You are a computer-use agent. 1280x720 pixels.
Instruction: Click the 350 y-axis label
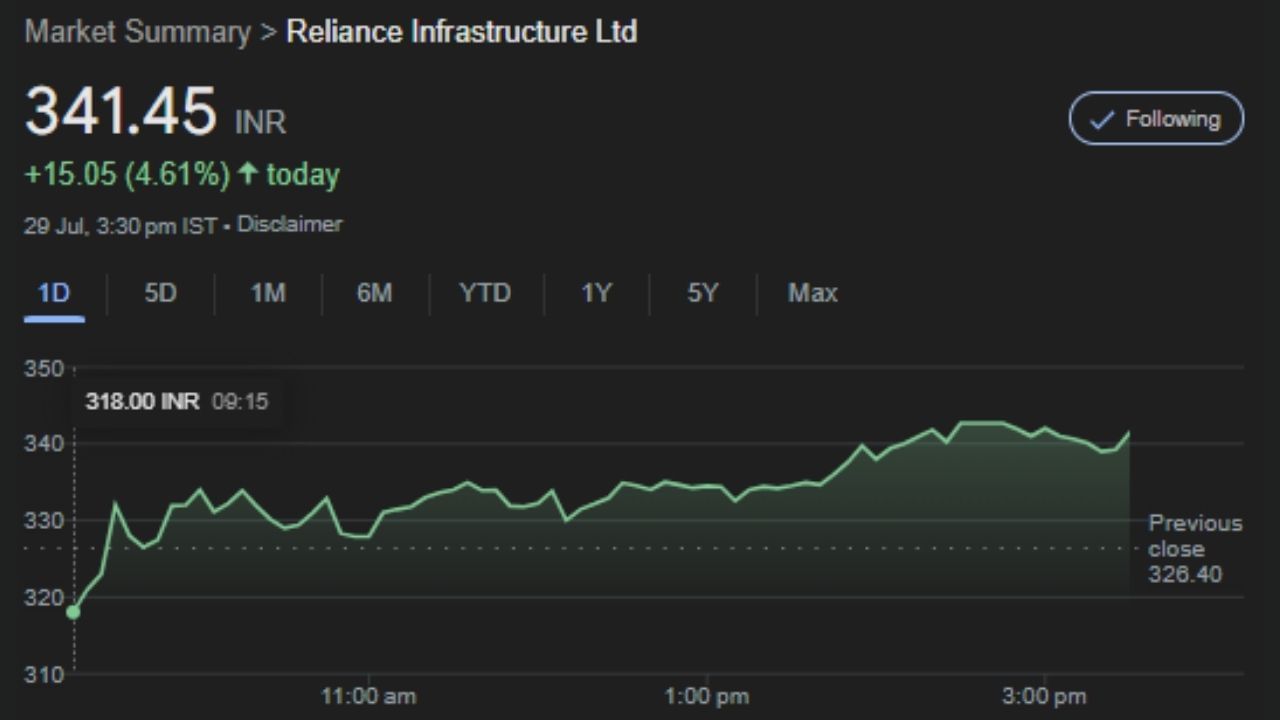[43, 369]
